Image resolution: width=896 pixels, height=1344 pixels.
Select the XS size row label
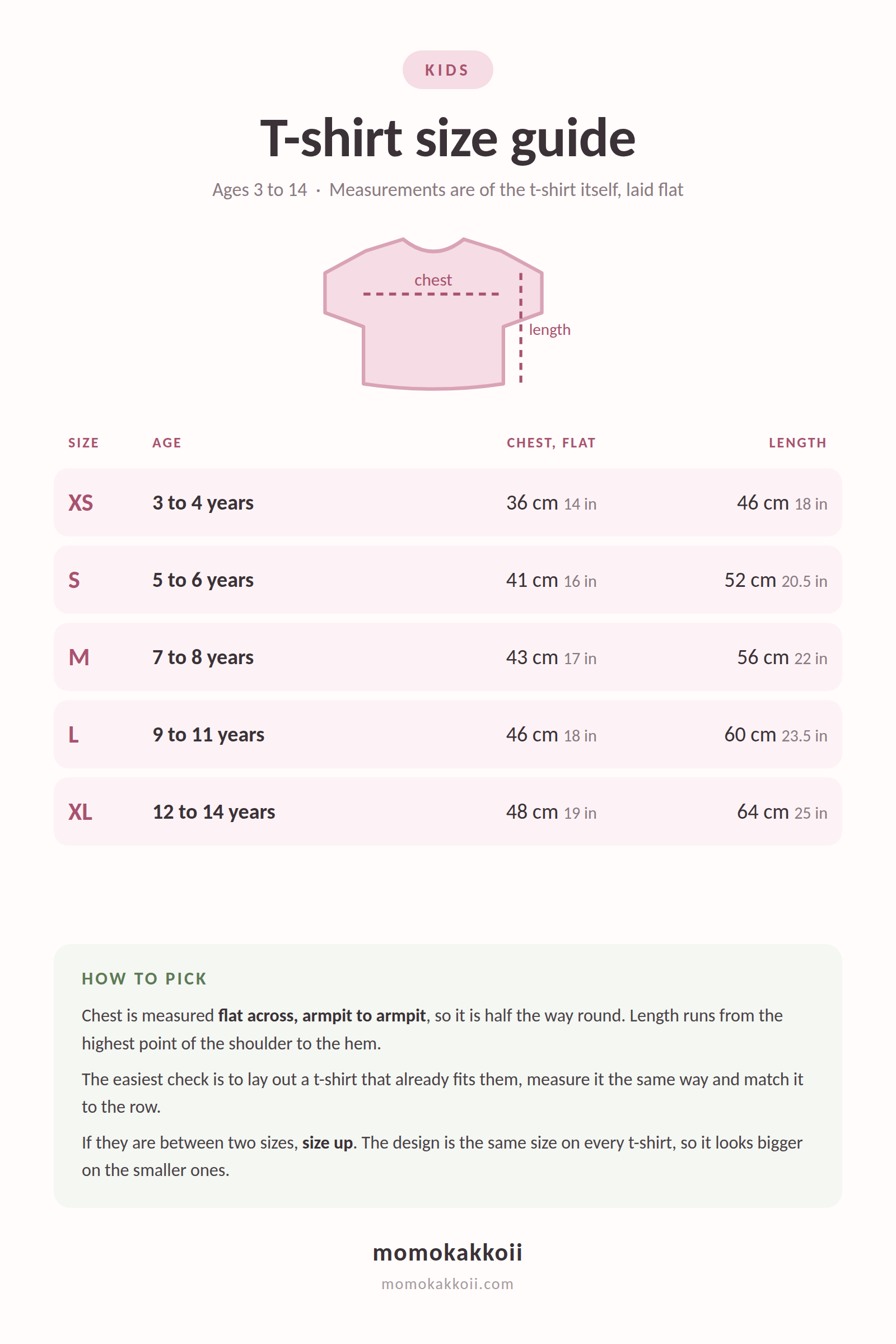81,503
